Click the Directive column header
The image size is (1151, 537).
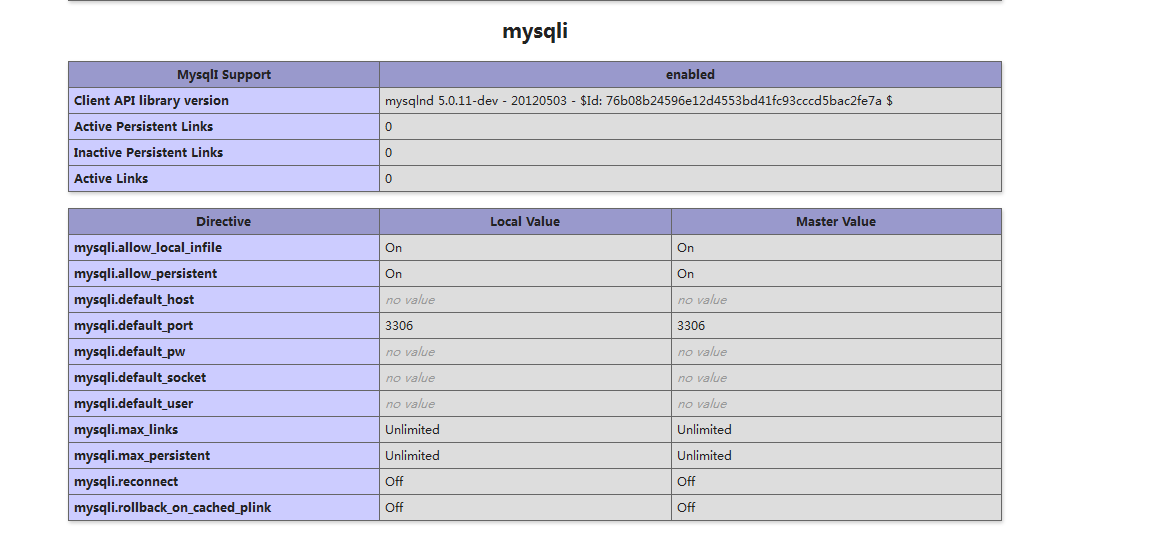point(224,222)
